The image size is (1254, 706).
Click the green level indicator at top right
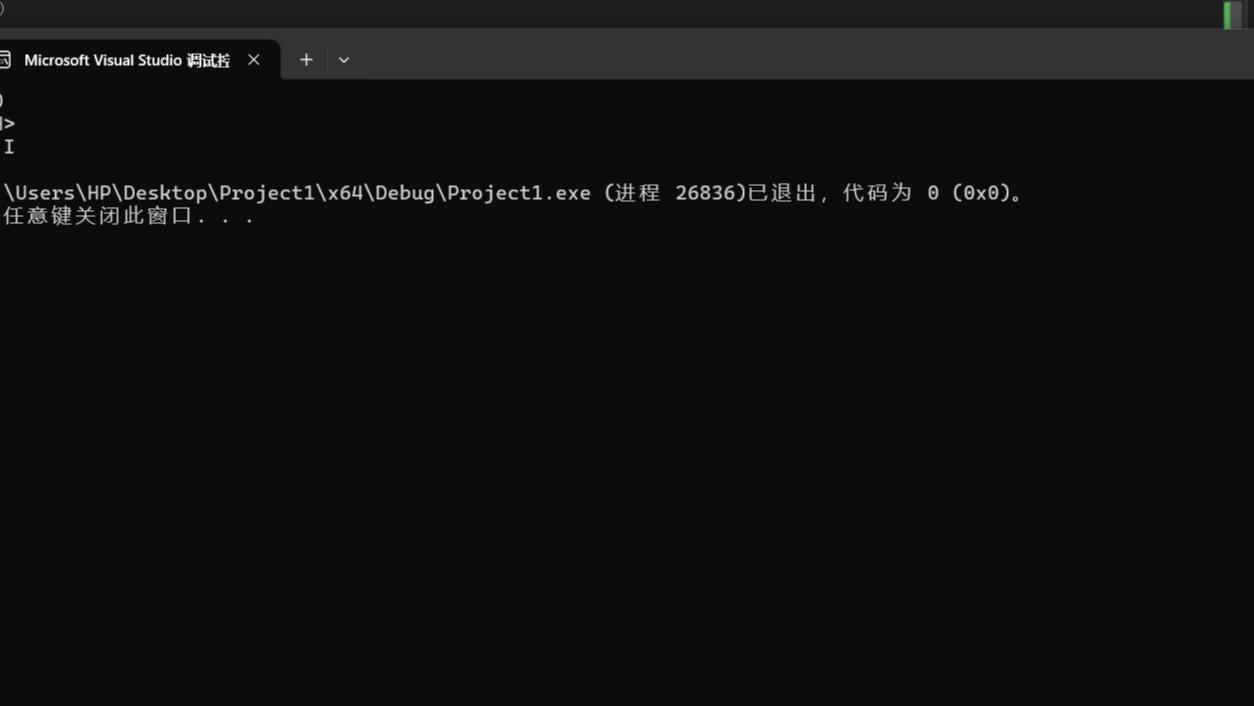1227,14
